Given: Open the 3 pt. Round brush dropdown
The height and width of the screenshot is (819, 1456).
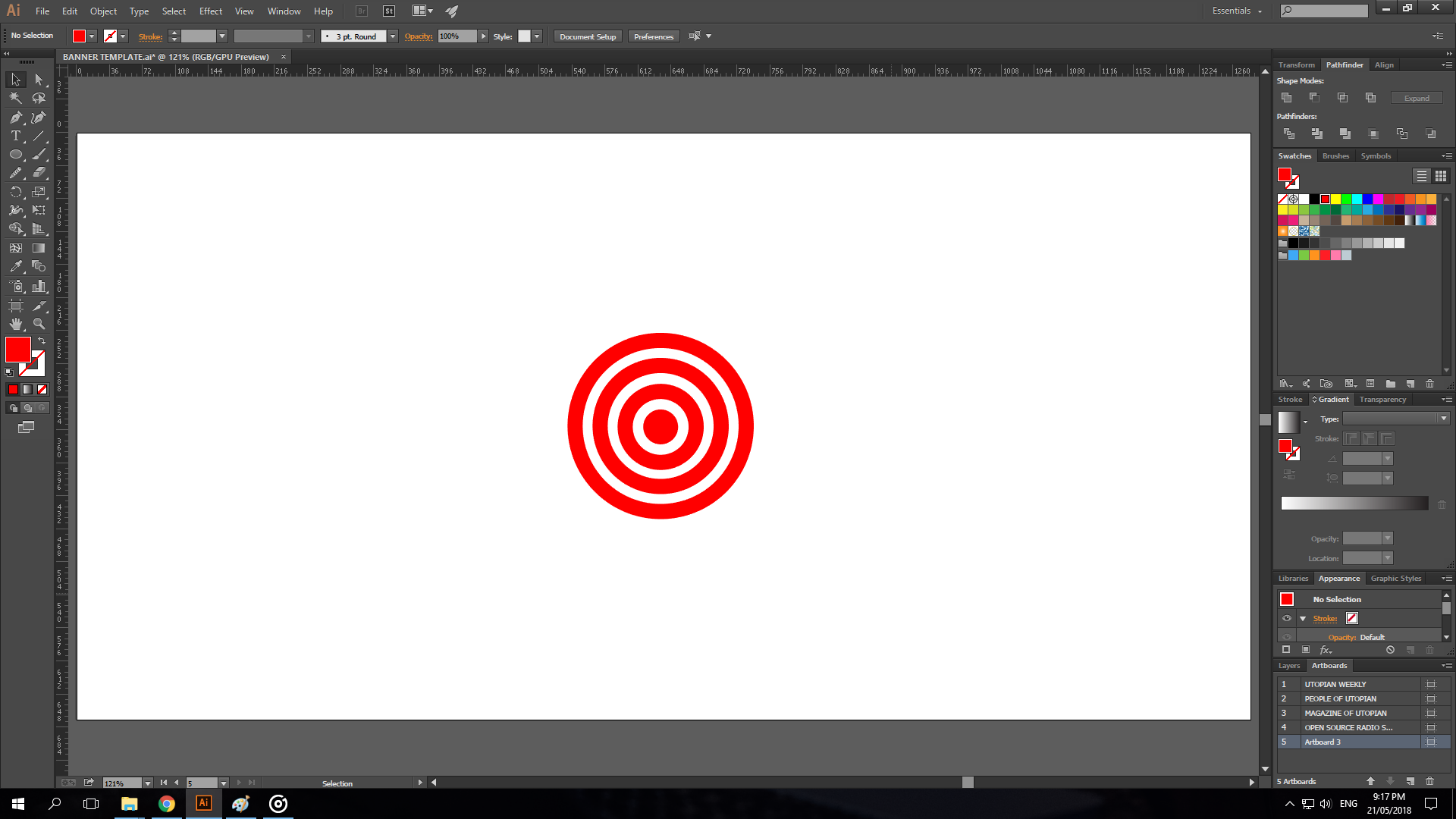Looking at the screenshot, I should [393, 36].
